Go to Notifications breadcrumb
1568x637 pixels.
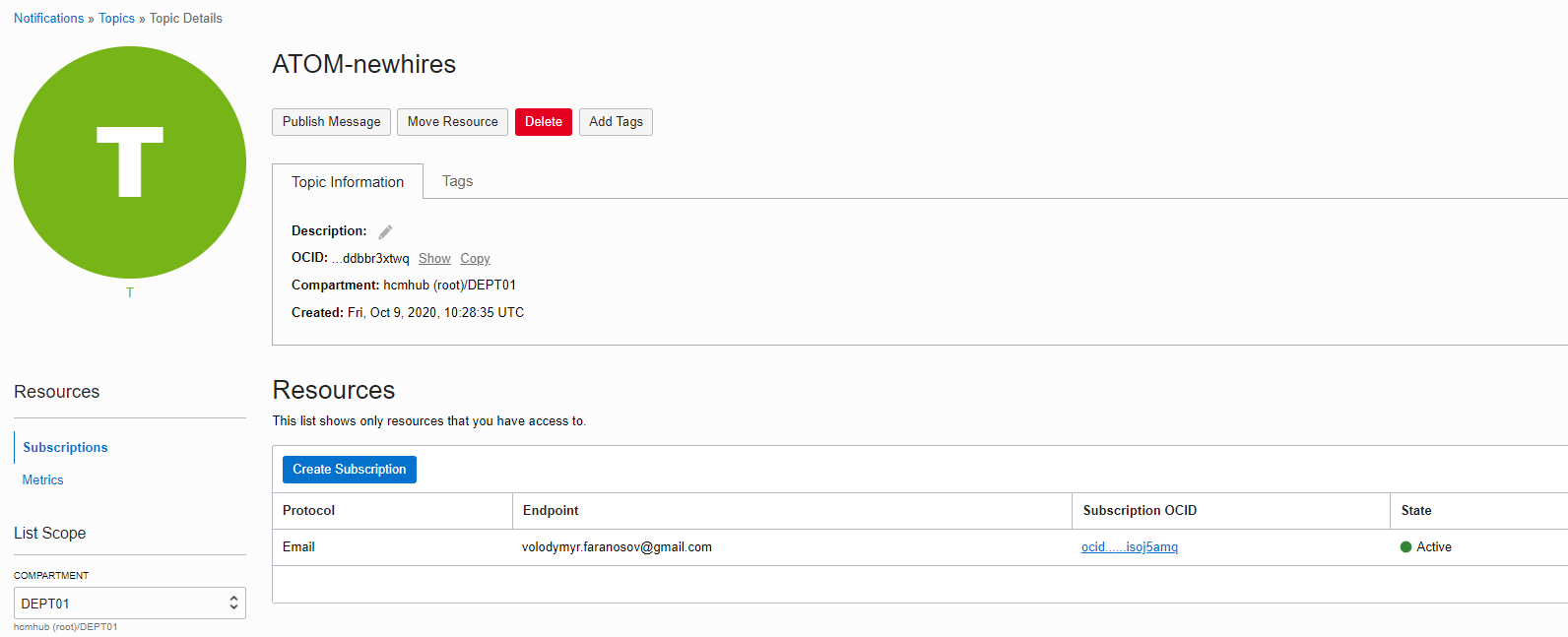tap(48, 19)
